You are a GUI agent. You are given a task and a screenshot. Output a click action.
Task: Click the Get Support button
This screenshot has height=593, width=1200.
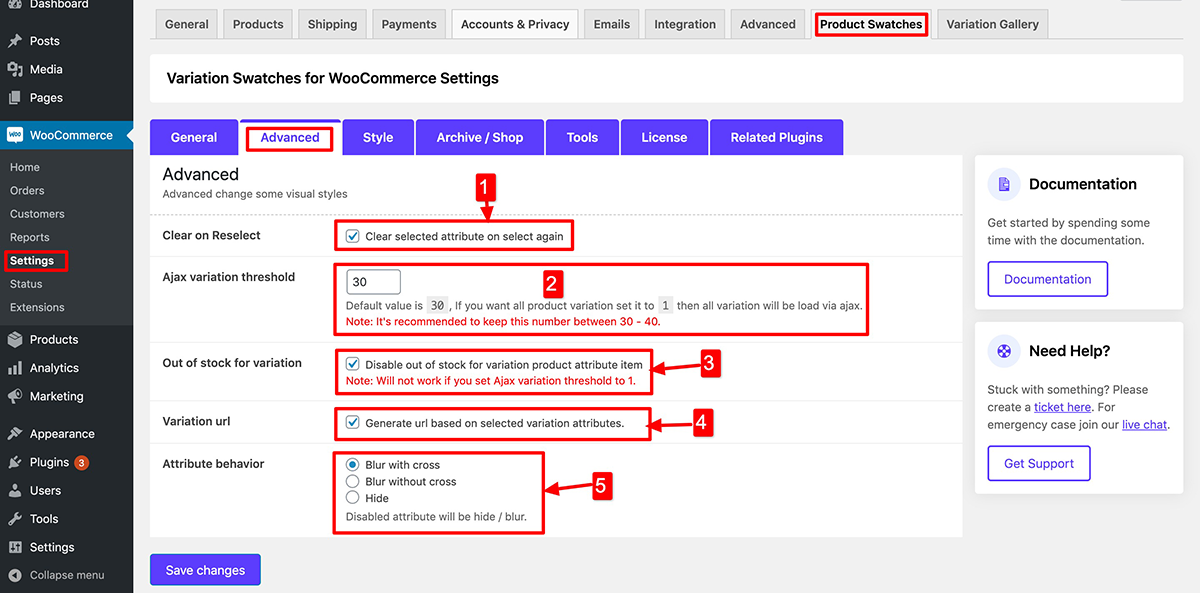pos(1039,463)
